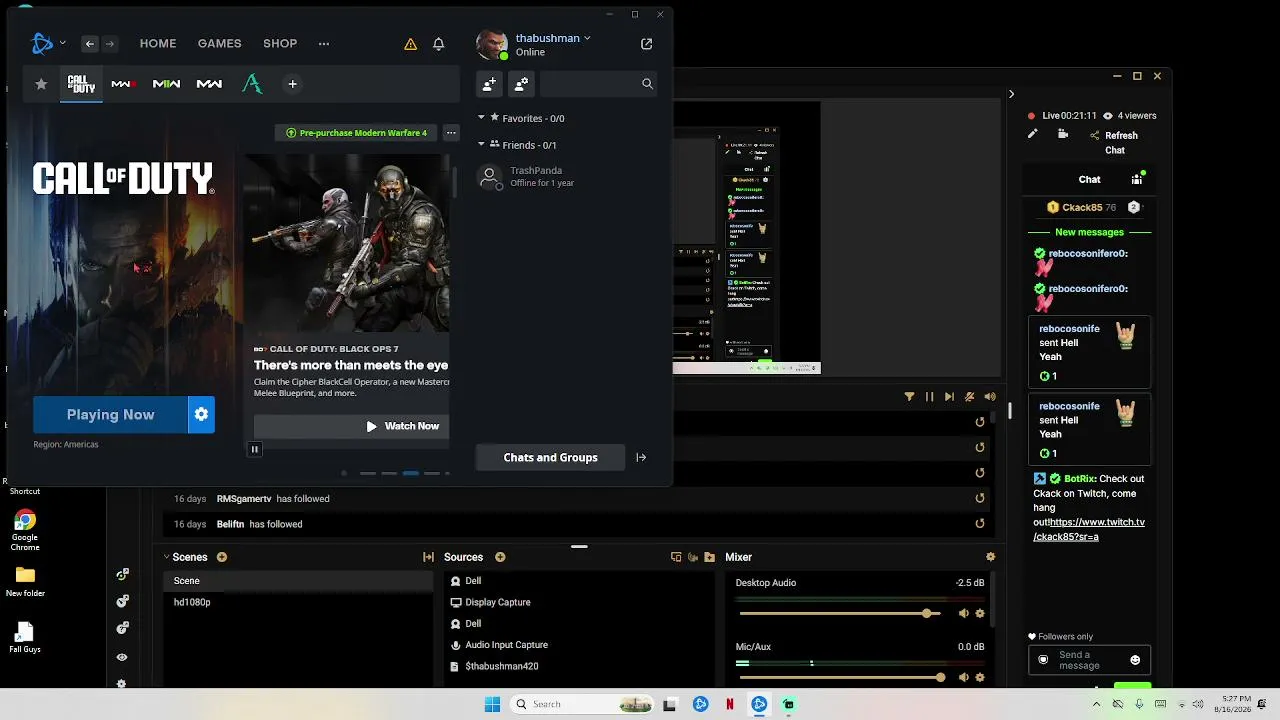
Task: Click Pre-purchase Modern Warfare 4 button
Action: click(357, 133)
